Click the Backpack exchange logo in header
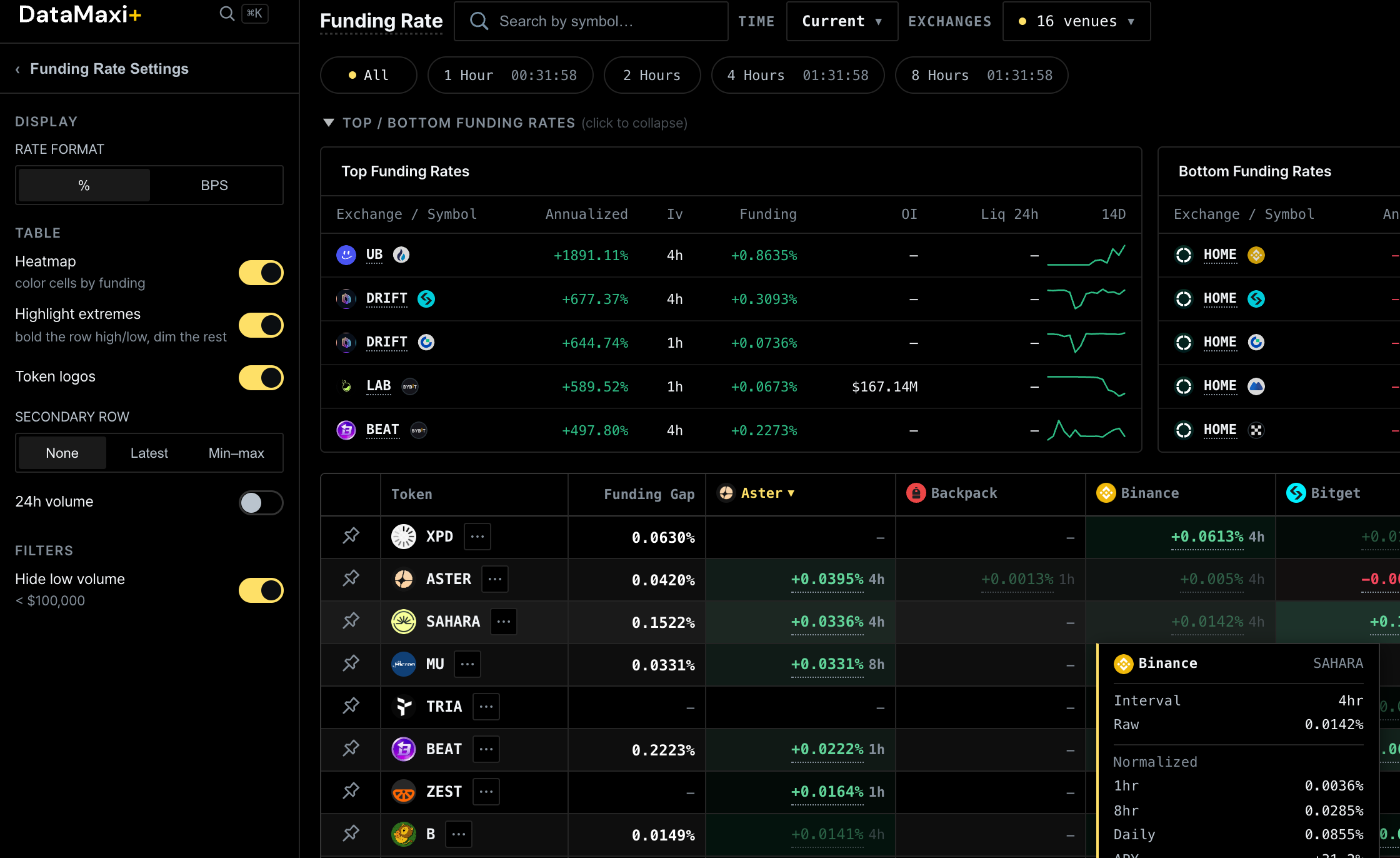1400x858 pixels. tap(916, 493)
